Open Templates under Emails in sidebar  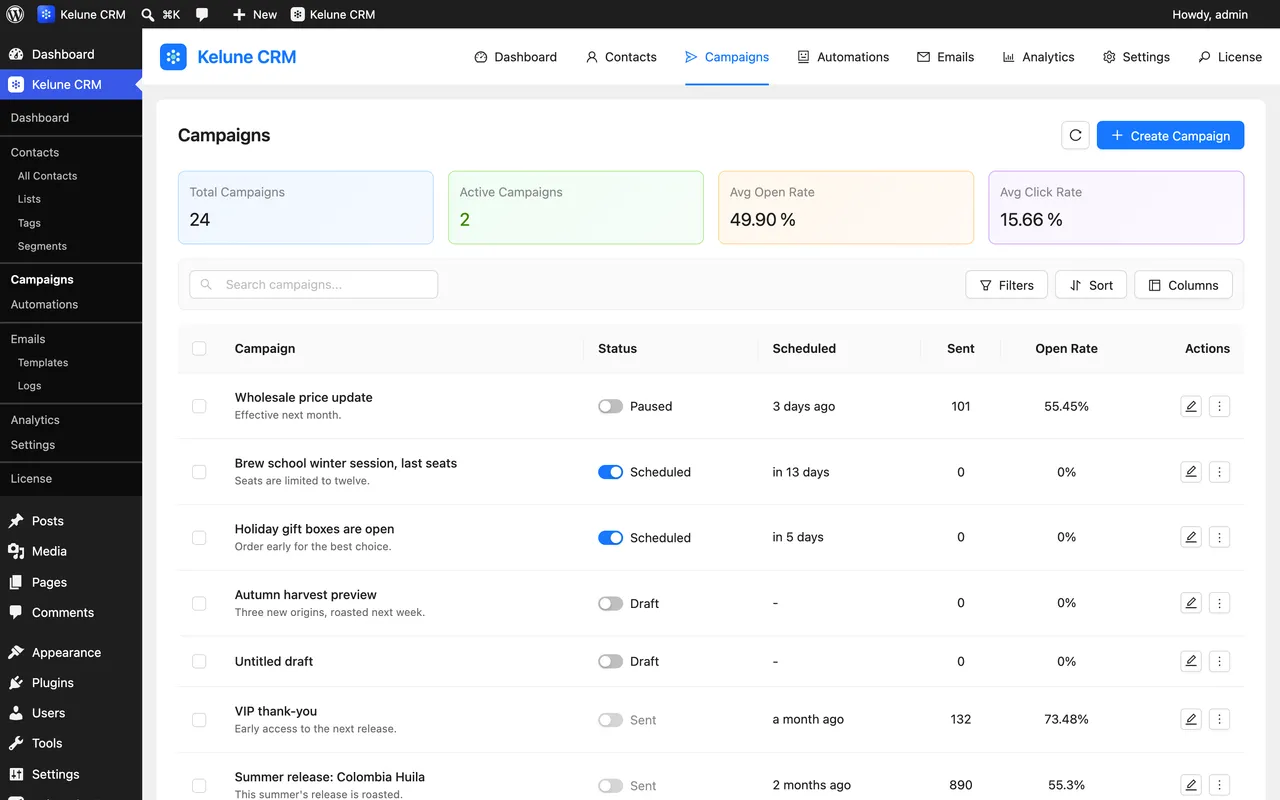[43, 363]
